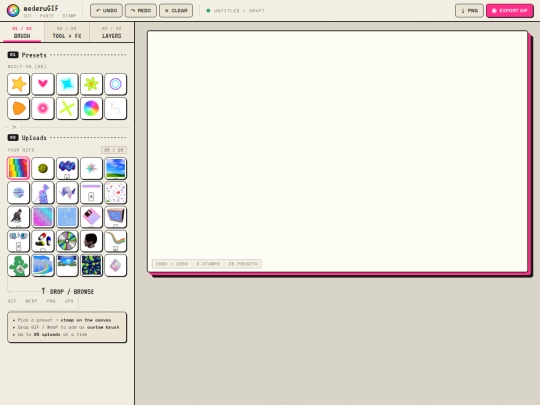Pick the rainbow stripes uploaded GIF
This screenshot has width=540, height=405.
(x=19, y=168)
